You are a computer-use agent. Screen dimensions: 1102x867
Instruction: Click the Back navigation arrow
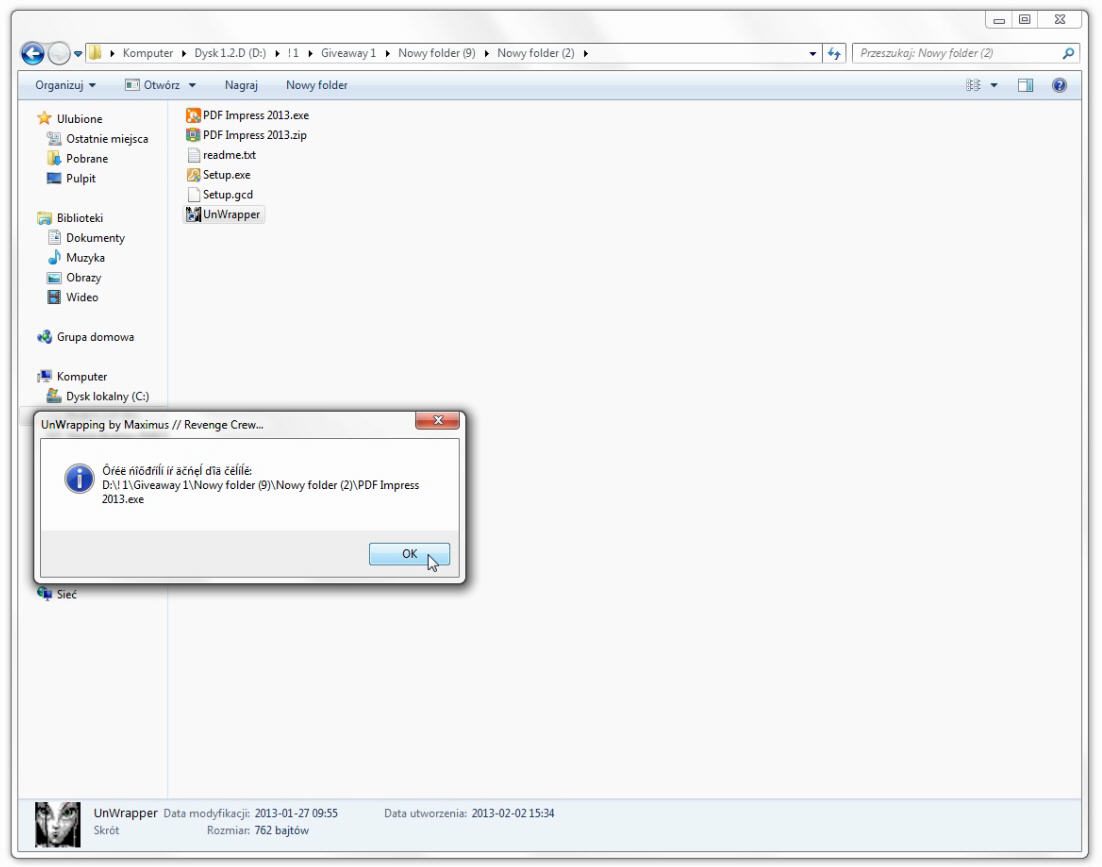tap(32, 53)
